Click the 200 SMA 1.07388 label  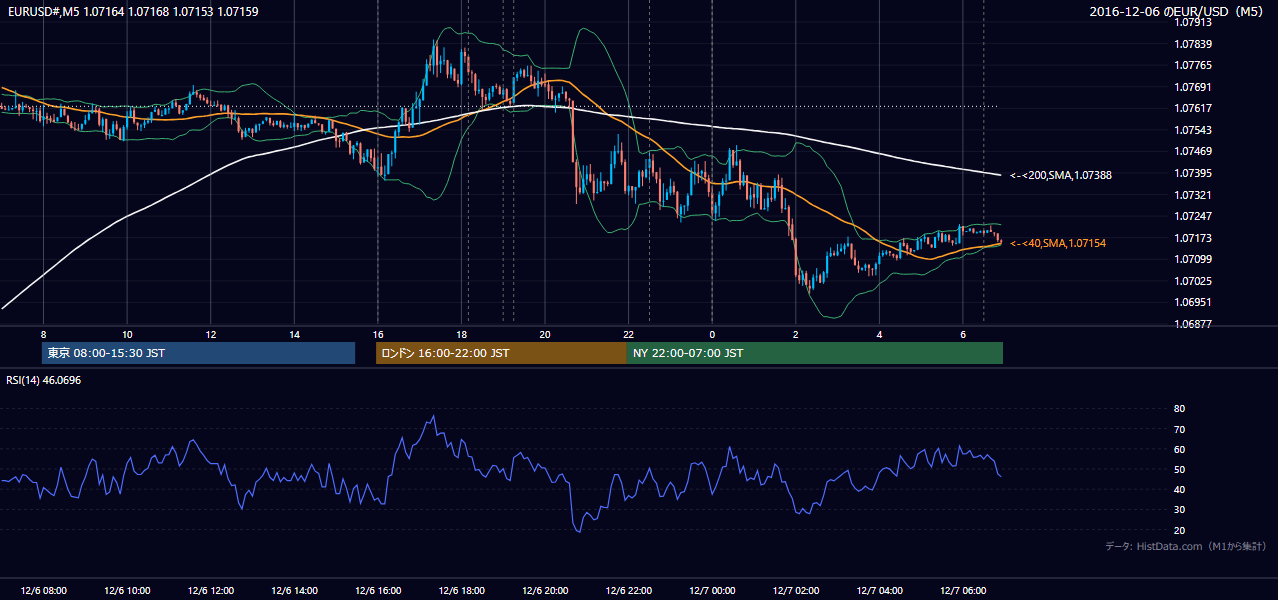point(1061,175)
